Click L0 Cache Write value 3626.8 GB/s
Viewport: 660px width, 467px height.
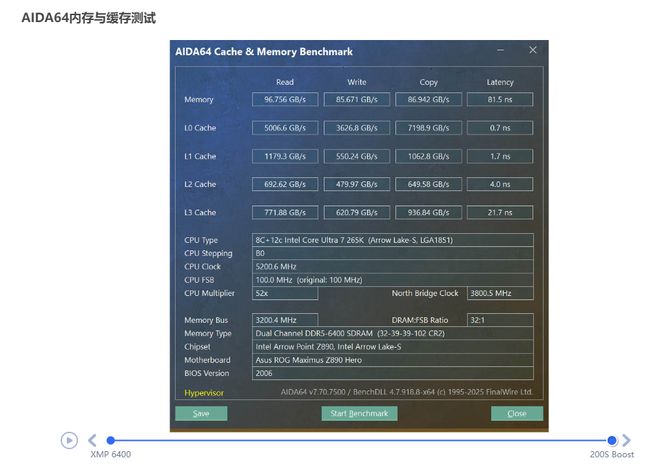[x=357, y=128]
